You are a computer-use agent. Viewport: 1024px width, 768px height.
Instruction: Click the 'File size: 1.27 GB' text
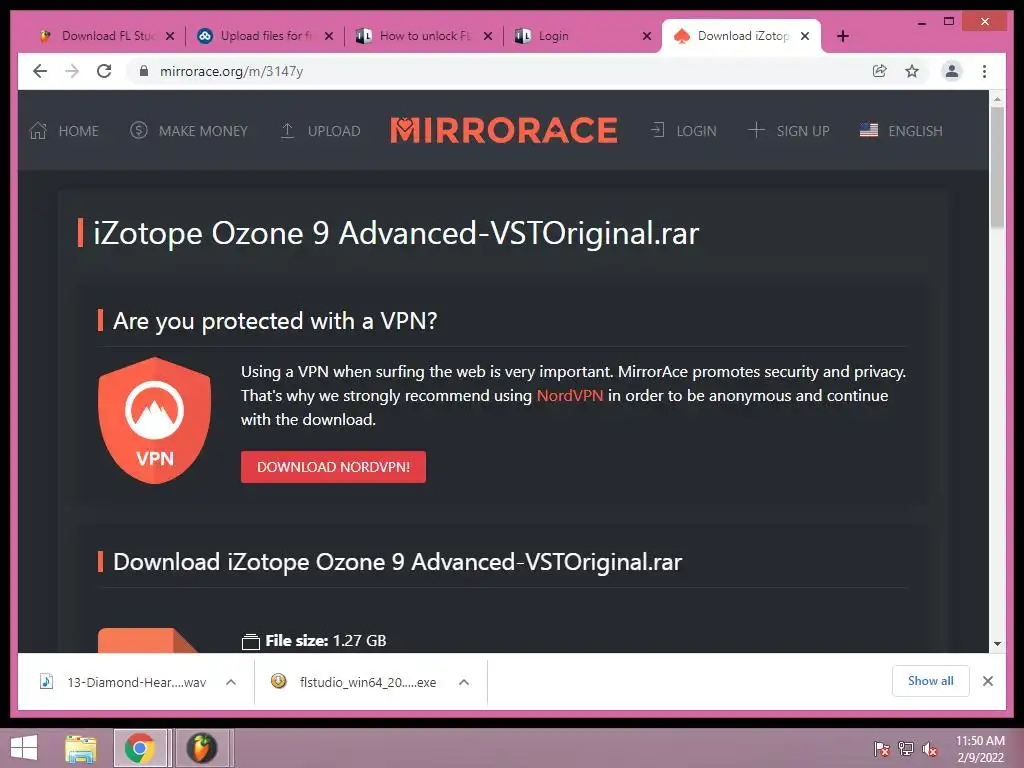(326, 641)
